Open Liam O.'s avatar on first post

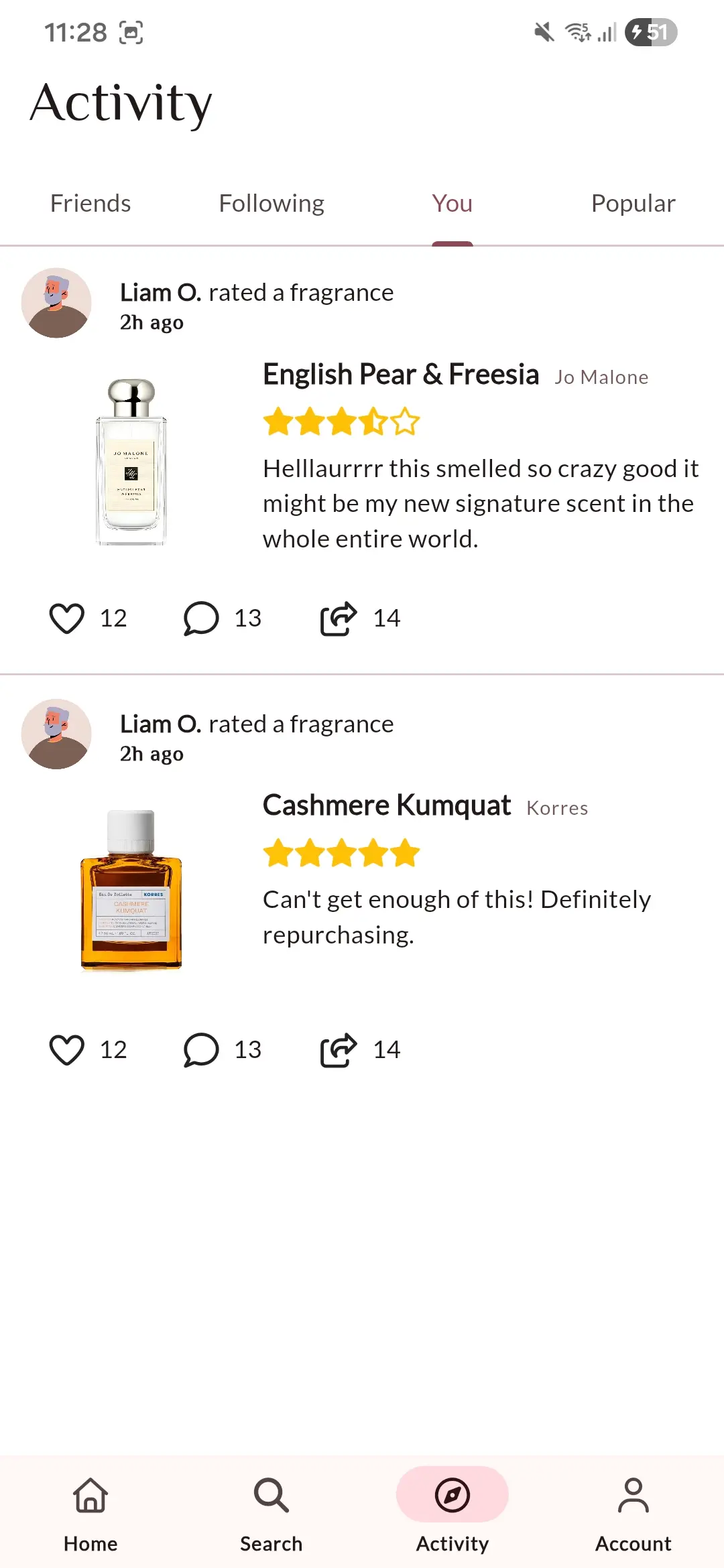[56, 303]
